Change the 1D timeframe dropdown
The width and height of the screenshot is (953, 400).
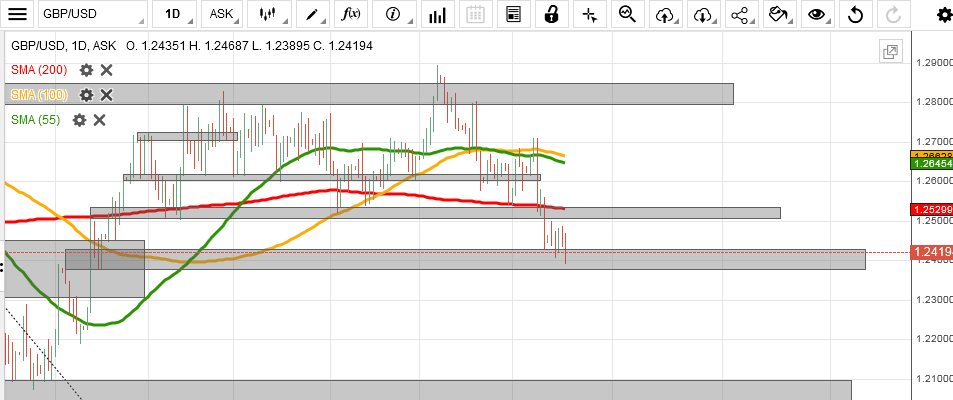pos(173,14)
